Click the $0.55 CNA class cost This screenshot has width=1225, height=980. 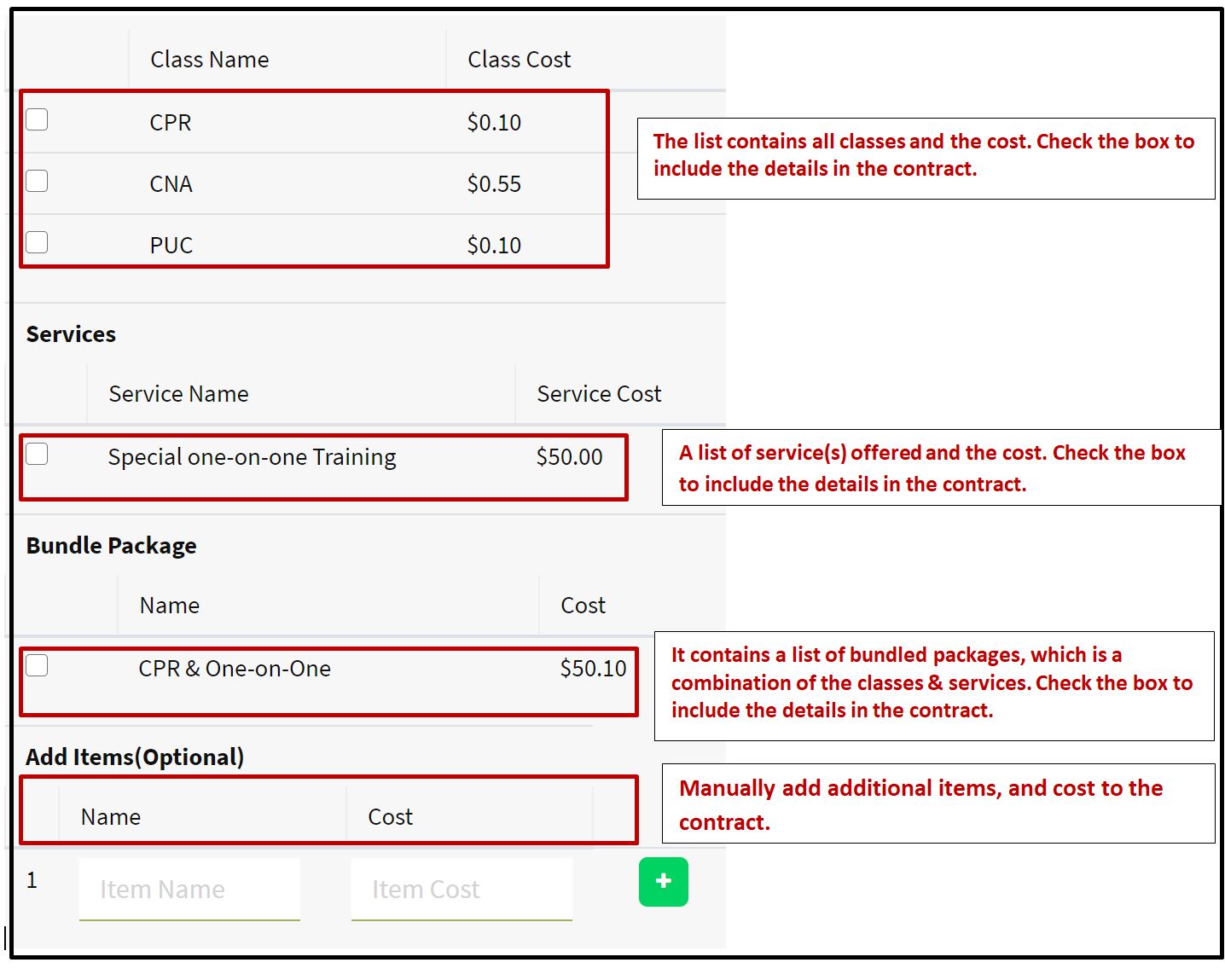tap(494, 184)
